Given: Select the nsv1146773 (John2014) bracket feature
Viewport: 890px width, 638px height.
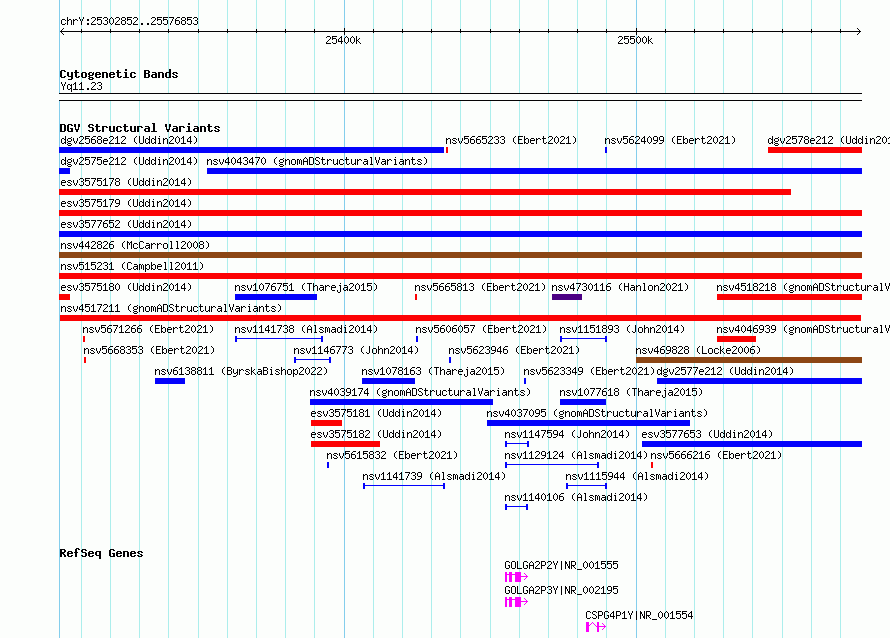Looking at the screenshot, I should pos(312,360).
